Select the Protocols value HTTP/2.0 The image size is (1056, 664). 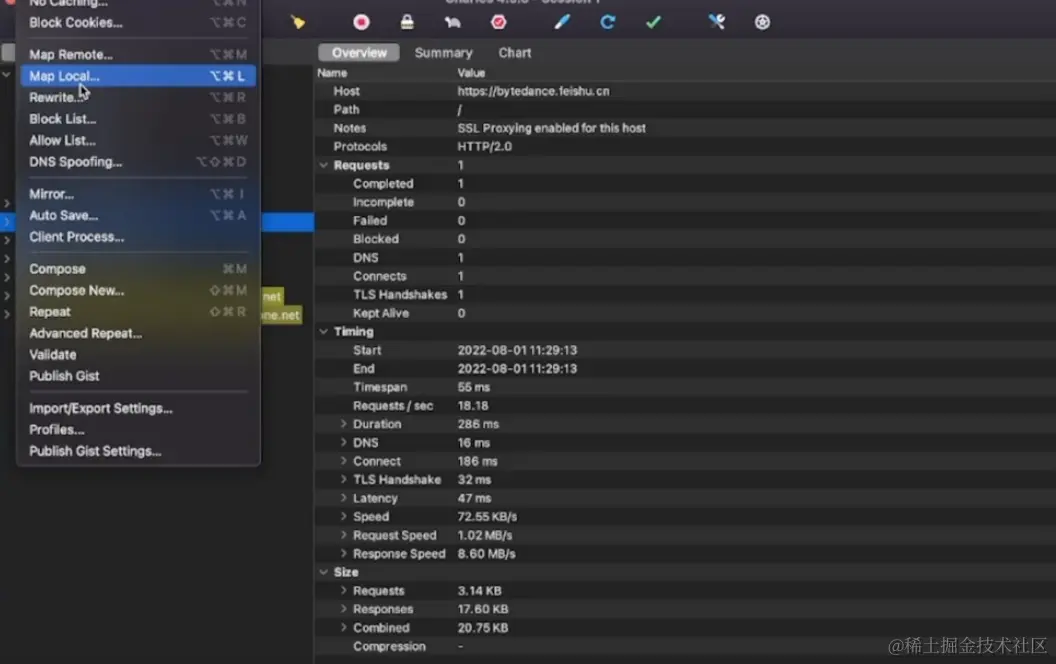pyautogui.click(x=485, y=146)
